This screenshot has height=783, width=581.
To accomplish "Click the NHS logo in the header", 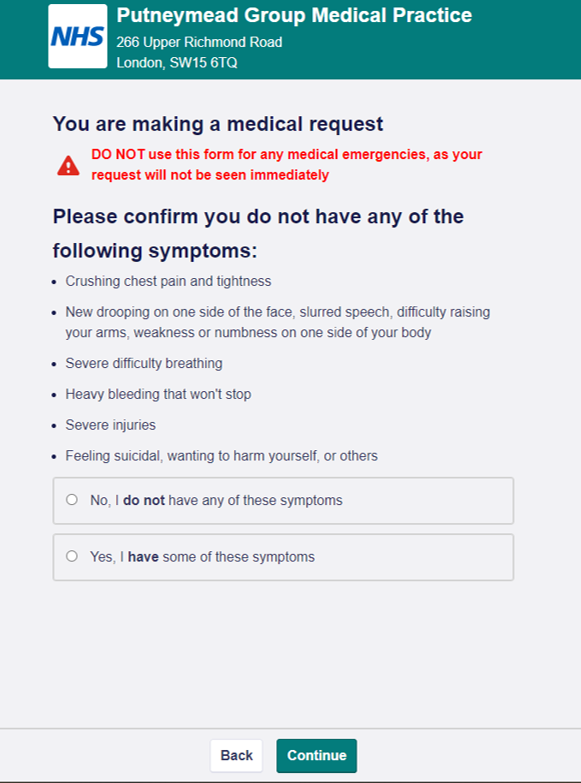I will click(77, 36).
